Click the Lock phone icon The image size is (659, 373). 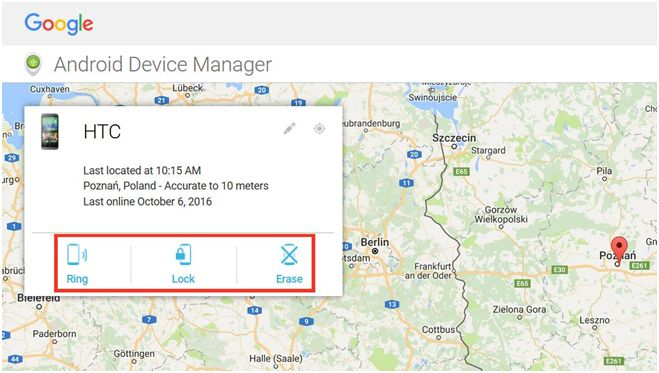[x=183, y=255]
